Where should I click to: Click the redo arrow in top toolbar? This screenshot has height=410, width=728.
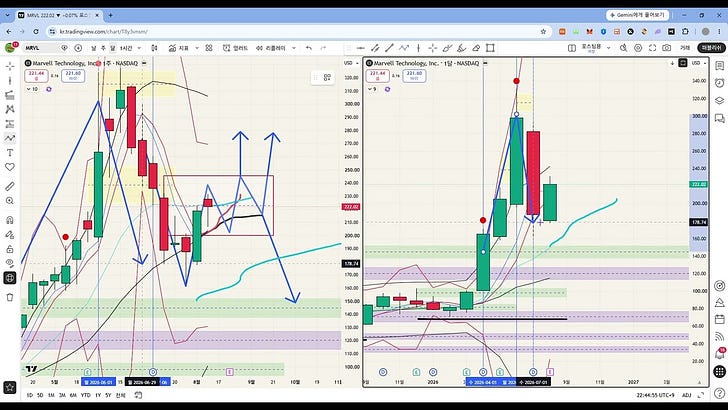pyautogui.click(x=324, y=48)
